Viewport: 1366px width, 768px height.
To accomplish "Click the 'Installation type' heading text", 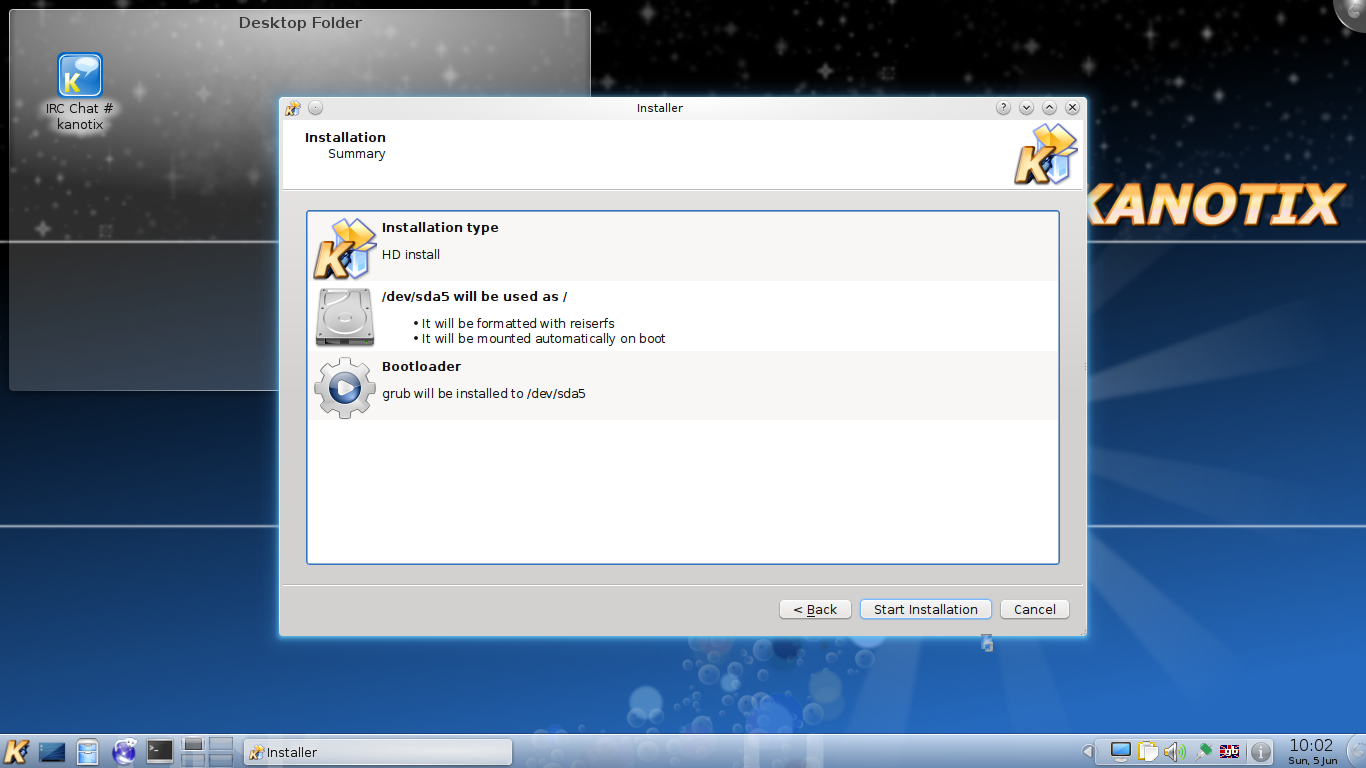I will pyautogui.click(x=440, y=228).
